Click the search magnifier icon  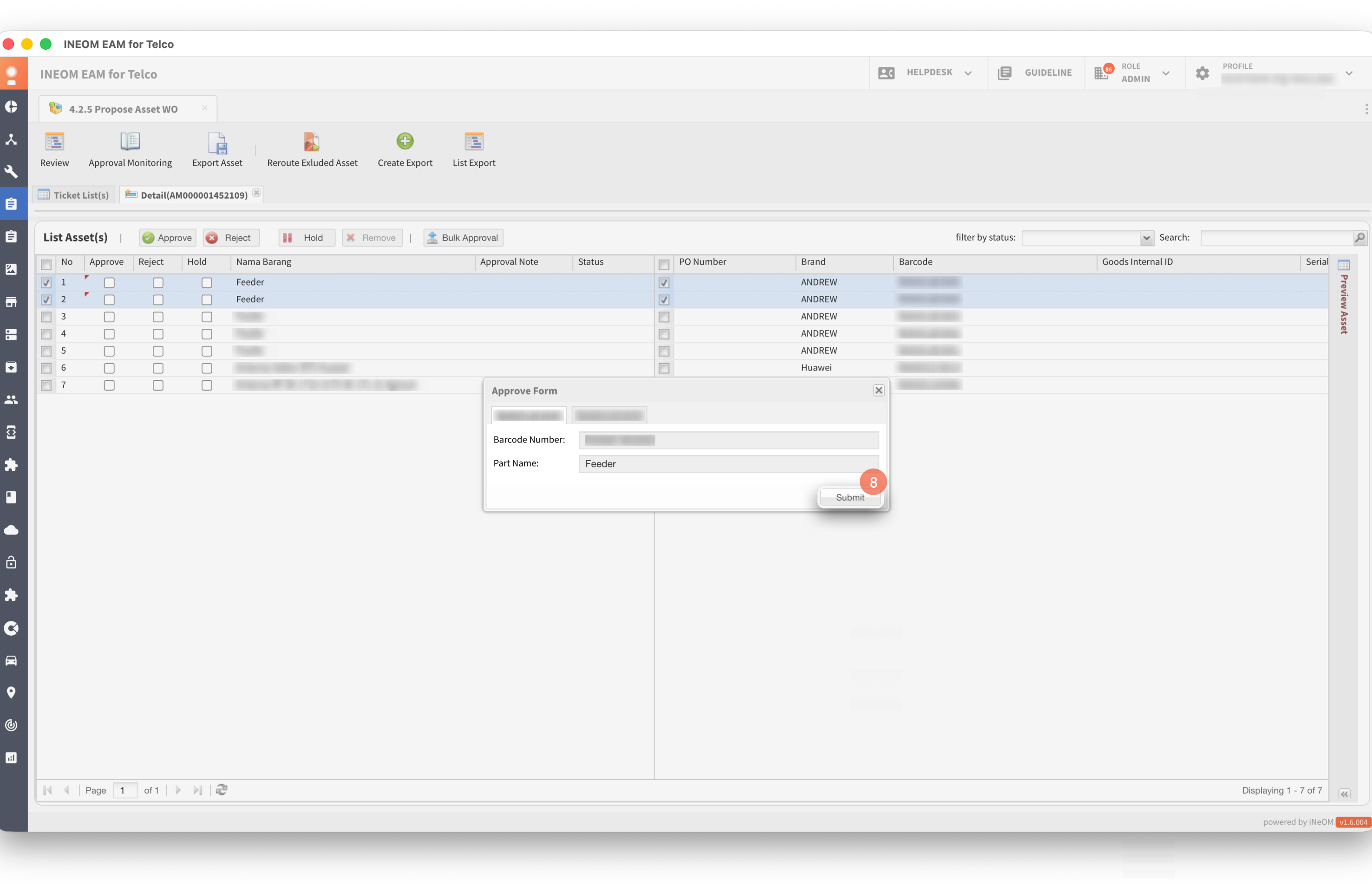[x=1359, y=237]
